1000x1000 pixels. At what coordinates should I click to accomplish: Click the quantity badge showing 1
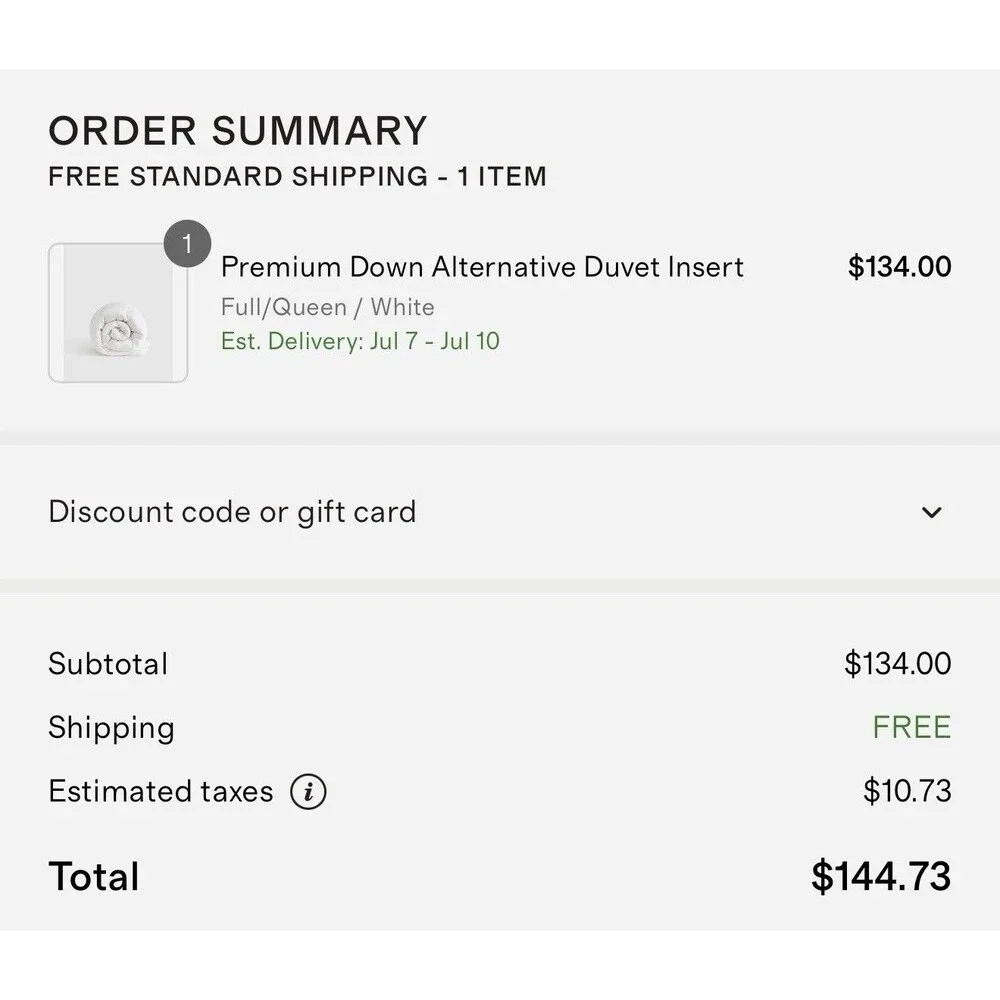187,244
